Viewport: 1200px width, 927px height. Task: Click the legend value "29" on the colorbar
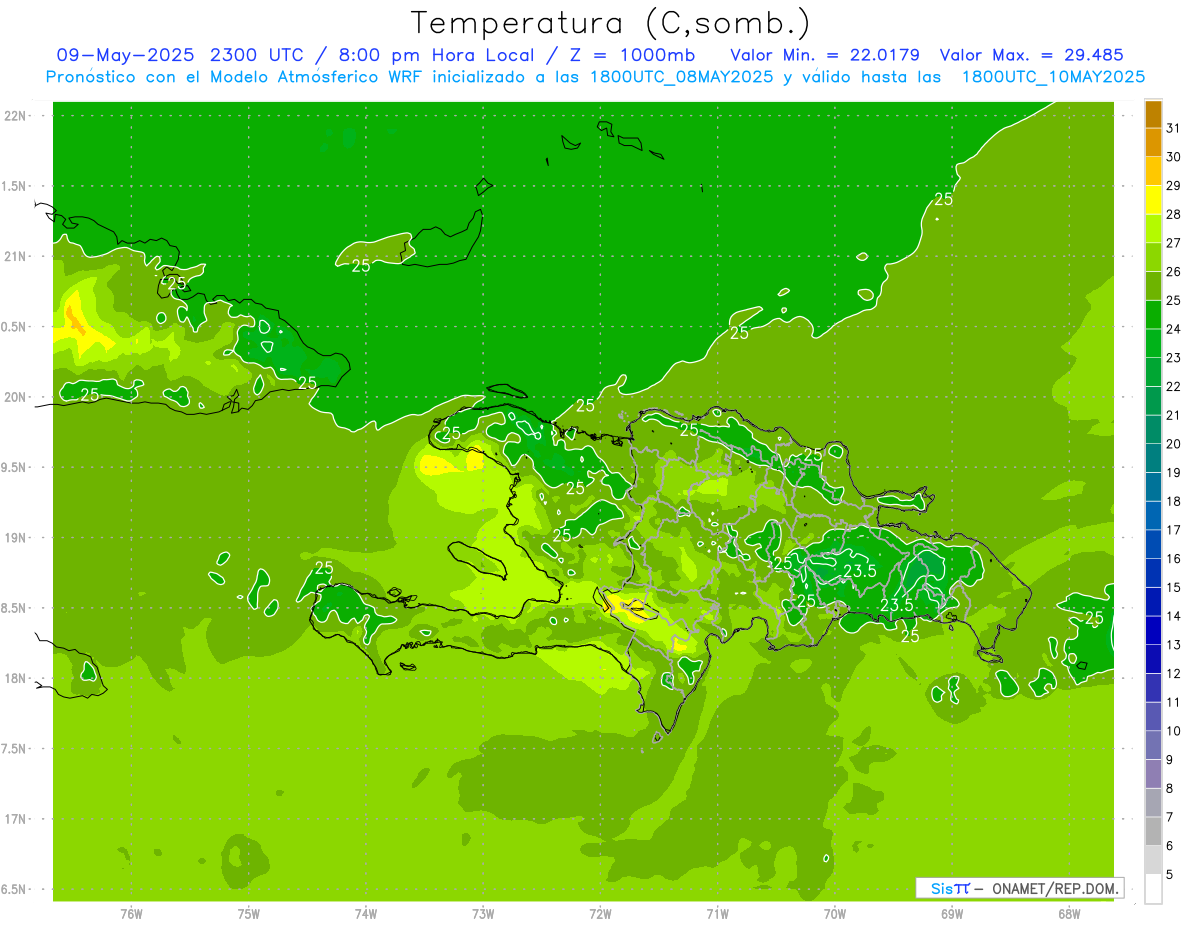tap(1173, 185)
